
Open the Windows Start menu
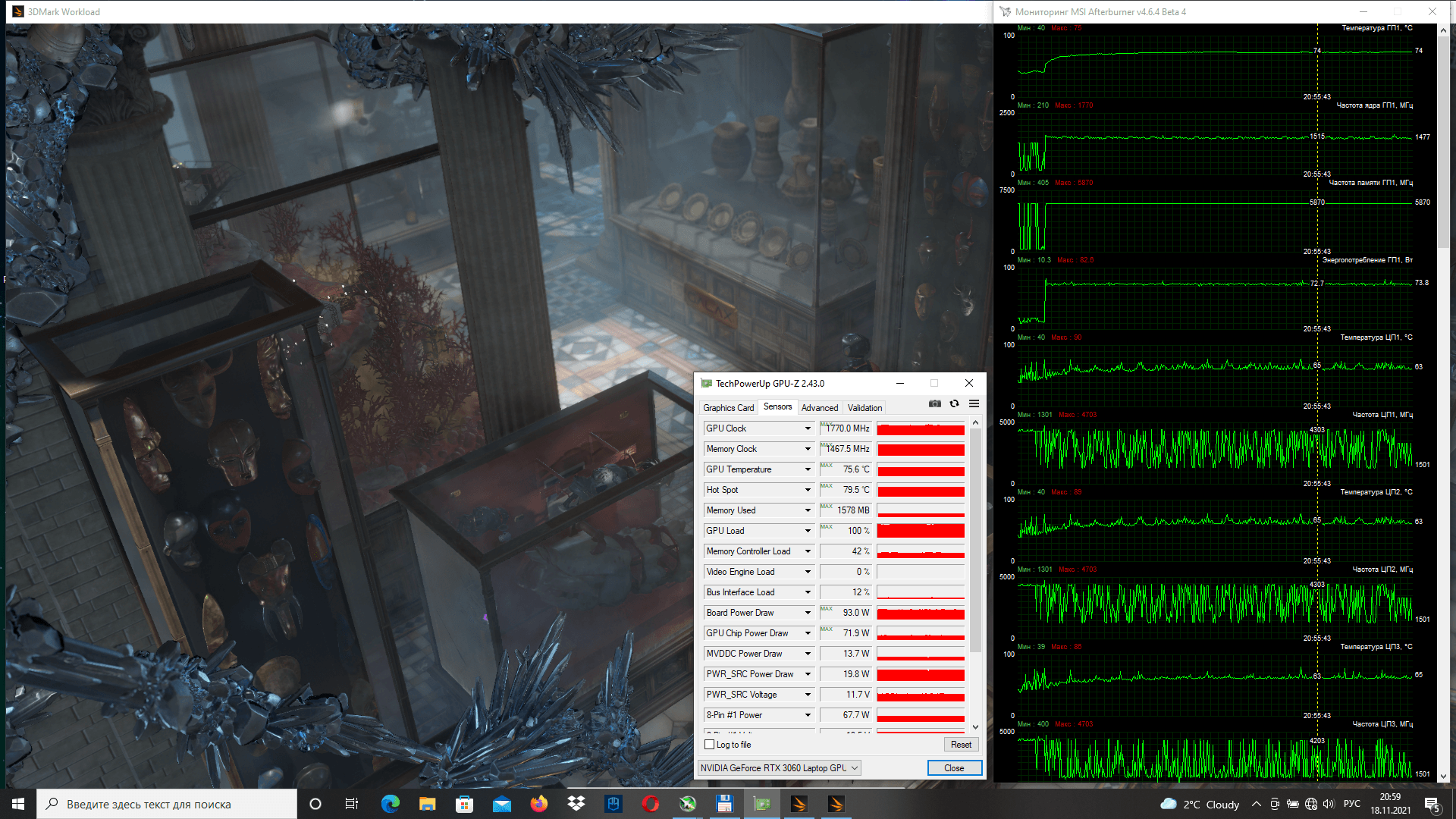[18, 804]
